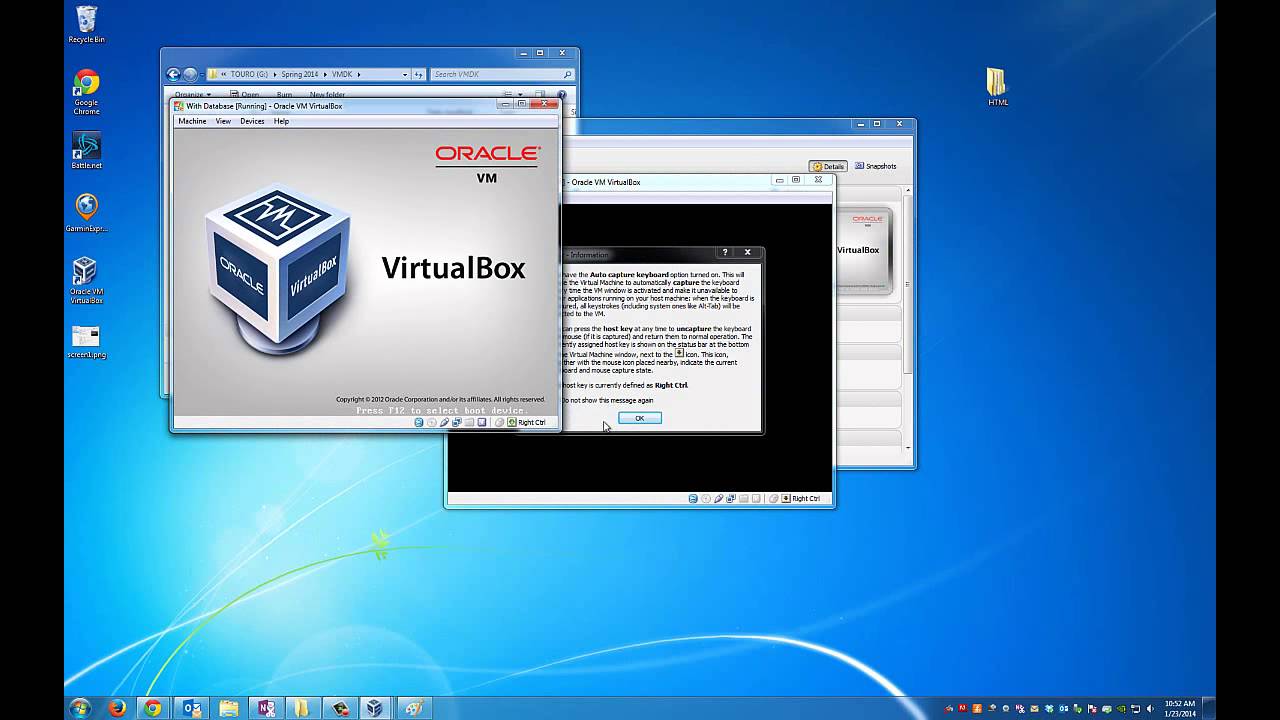Click the display icon in With Database status bar
The height and width of the screenshot is (720, 1280).
482,422
